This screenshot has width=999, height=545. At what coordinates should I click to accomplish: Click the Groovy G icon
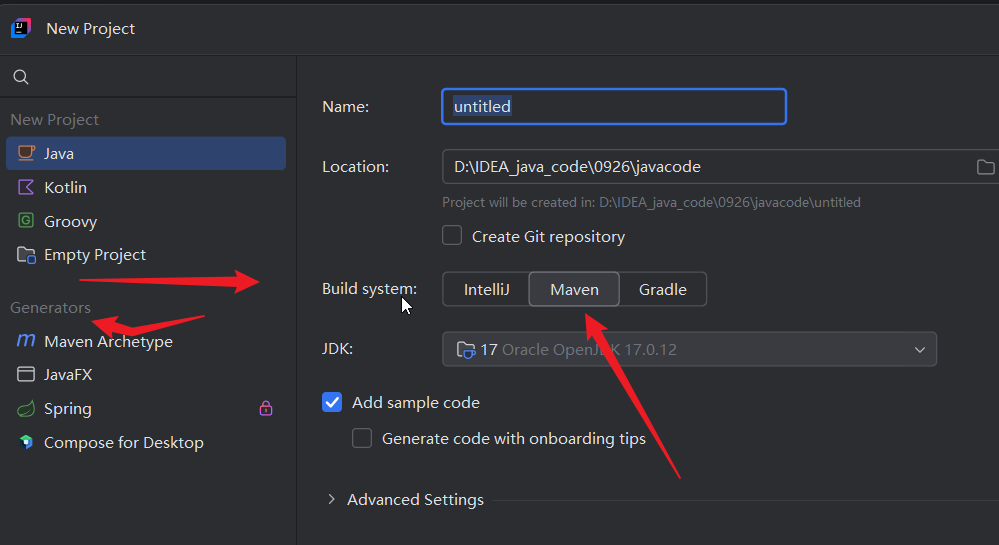[26, 221]
